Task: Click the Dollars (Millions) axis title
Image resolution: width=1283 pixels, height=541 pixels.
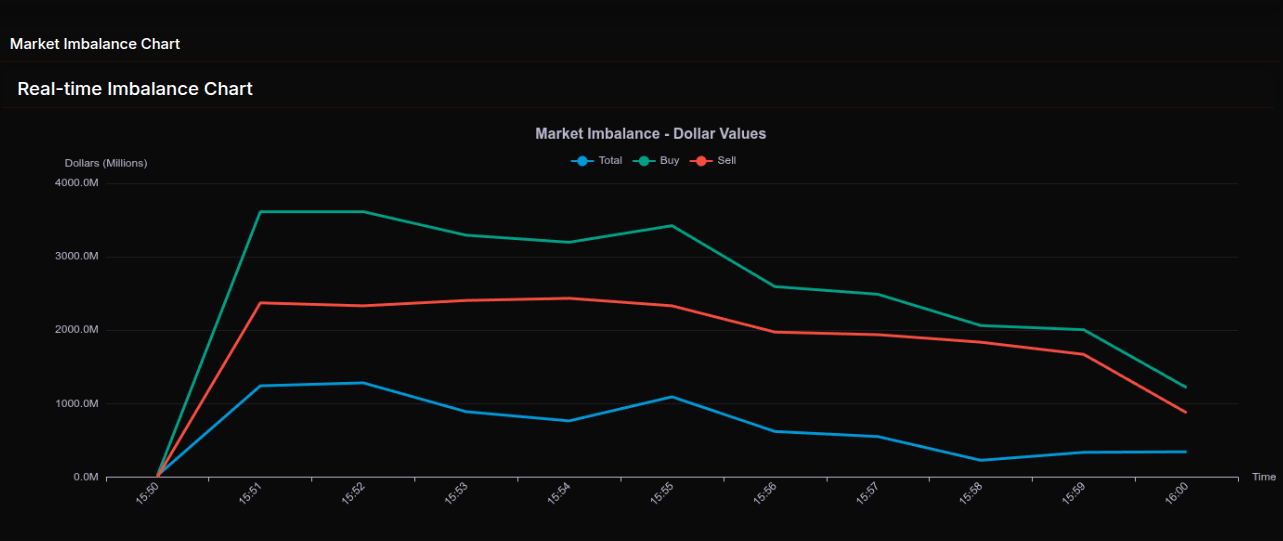Action: [106, 163]
